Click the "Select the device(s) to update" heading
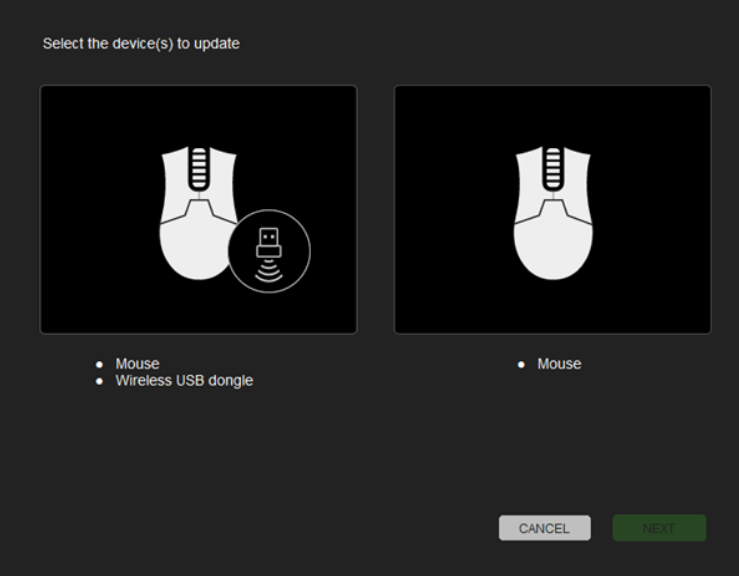Image resolution: width=739 pixels, height=576 pixels. coord(141,44)
